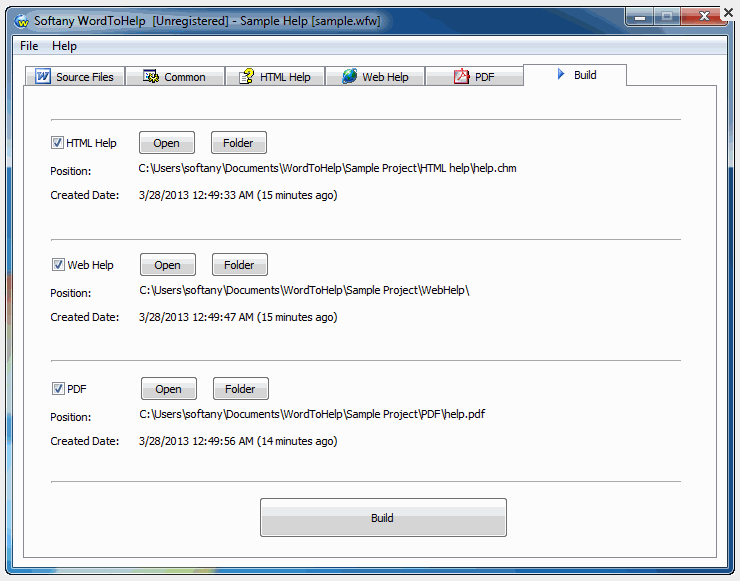The height and width of the screenshot is (581, 740).
Task: Uncheck the HTML Help checkbox
Action: (x=58, y=143)
